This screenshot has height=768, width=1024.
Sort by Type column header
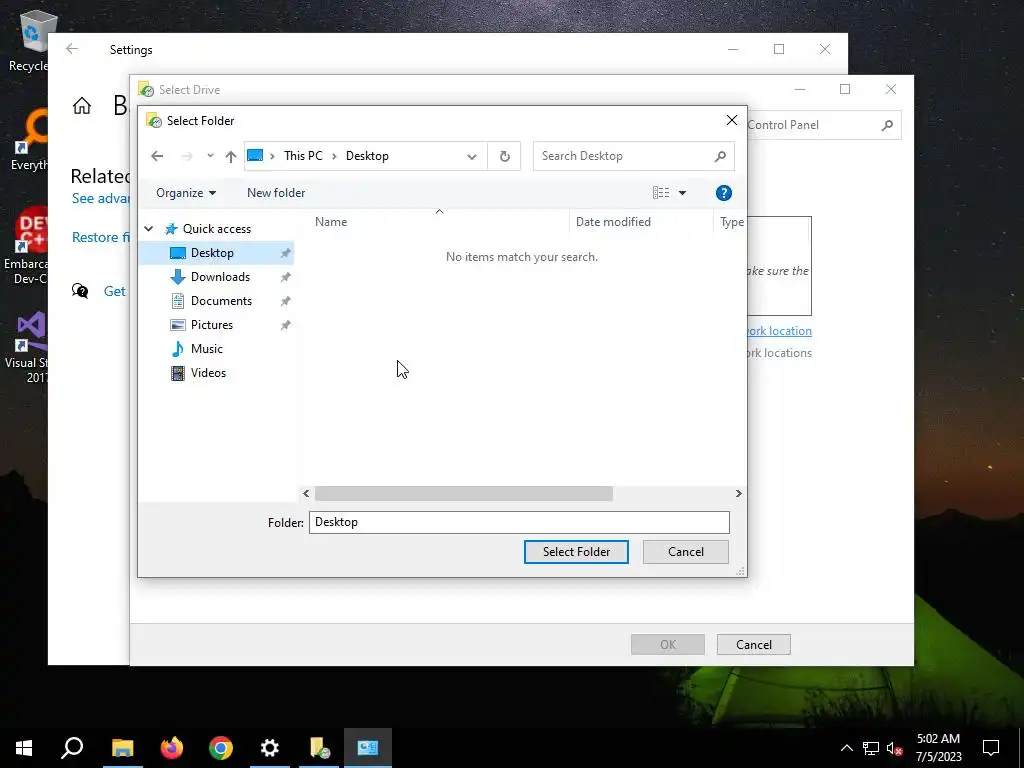click(731, 221)
